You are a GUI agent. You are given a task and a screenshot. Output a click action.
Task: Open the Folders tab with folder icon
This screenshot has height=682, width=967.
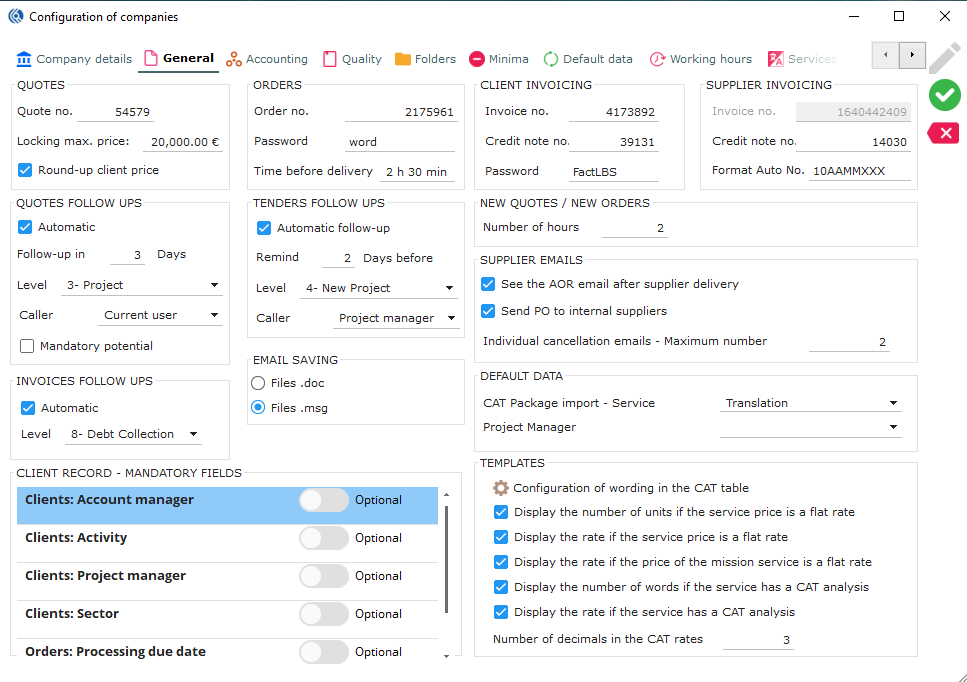[425, 59]
